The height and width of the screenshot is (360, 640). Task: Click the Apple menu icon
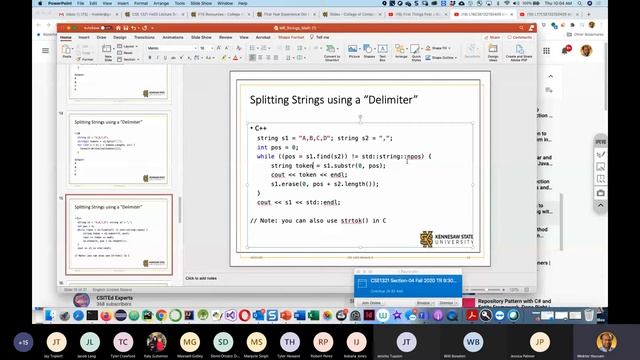tap(40, 3)
